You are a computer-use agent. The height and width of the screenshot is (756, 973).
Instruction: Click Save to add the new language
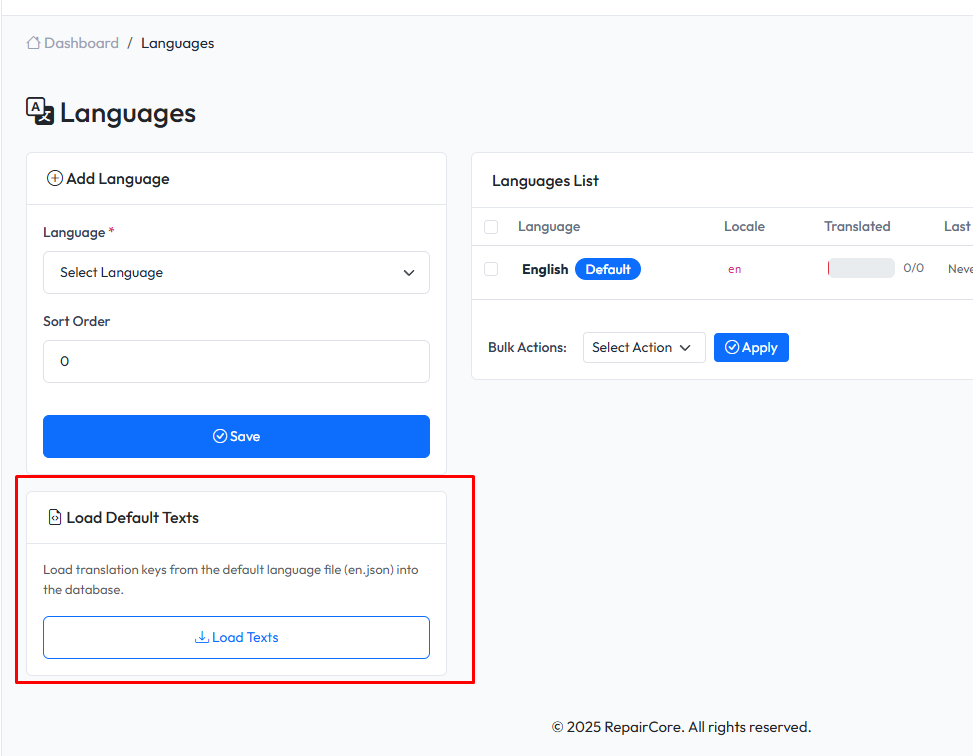point(236,436)
